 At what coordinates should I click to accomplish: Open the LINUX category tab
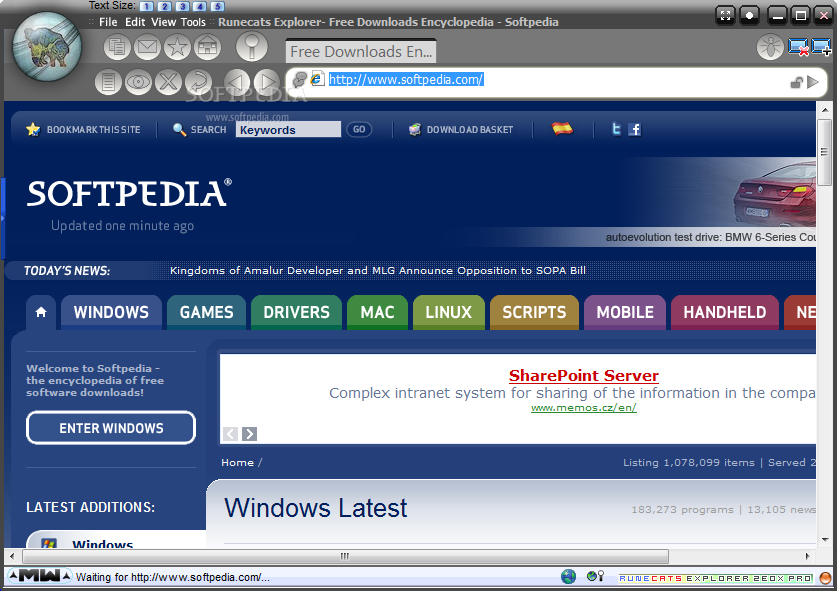click(x=449, y=312)
